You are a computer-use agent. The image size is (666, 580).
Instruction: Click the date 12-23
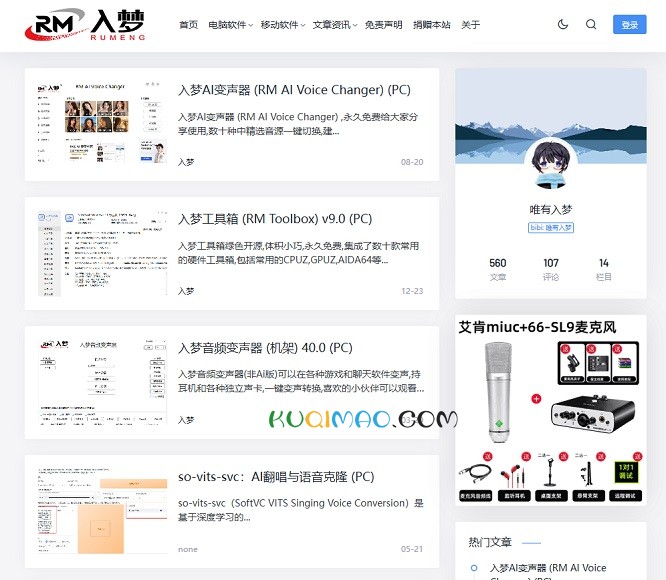tap(412, 291)
